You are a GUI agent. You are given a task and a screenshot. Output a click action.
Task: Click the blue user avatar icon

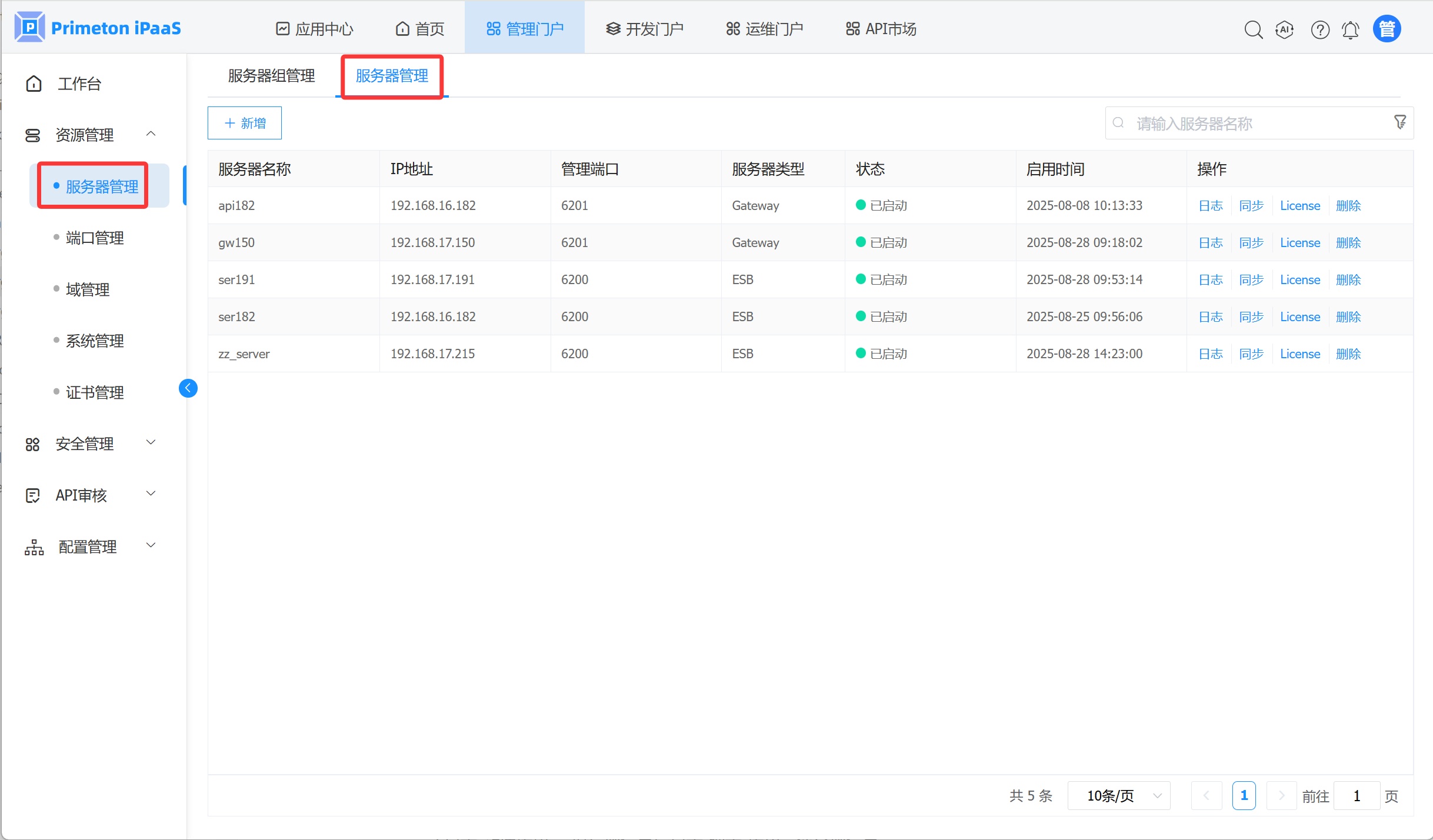(x=1387, y=29)
